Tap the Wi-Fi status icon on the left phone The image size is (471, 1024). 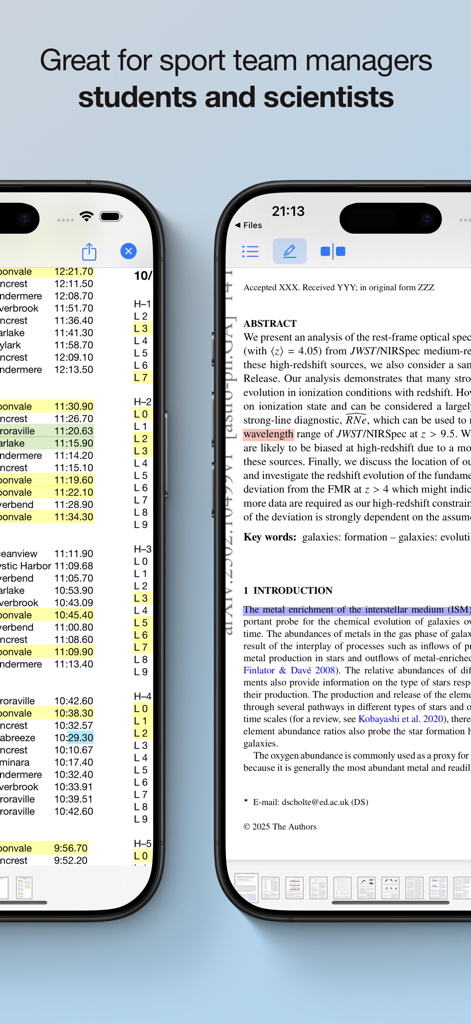(86, 216)
